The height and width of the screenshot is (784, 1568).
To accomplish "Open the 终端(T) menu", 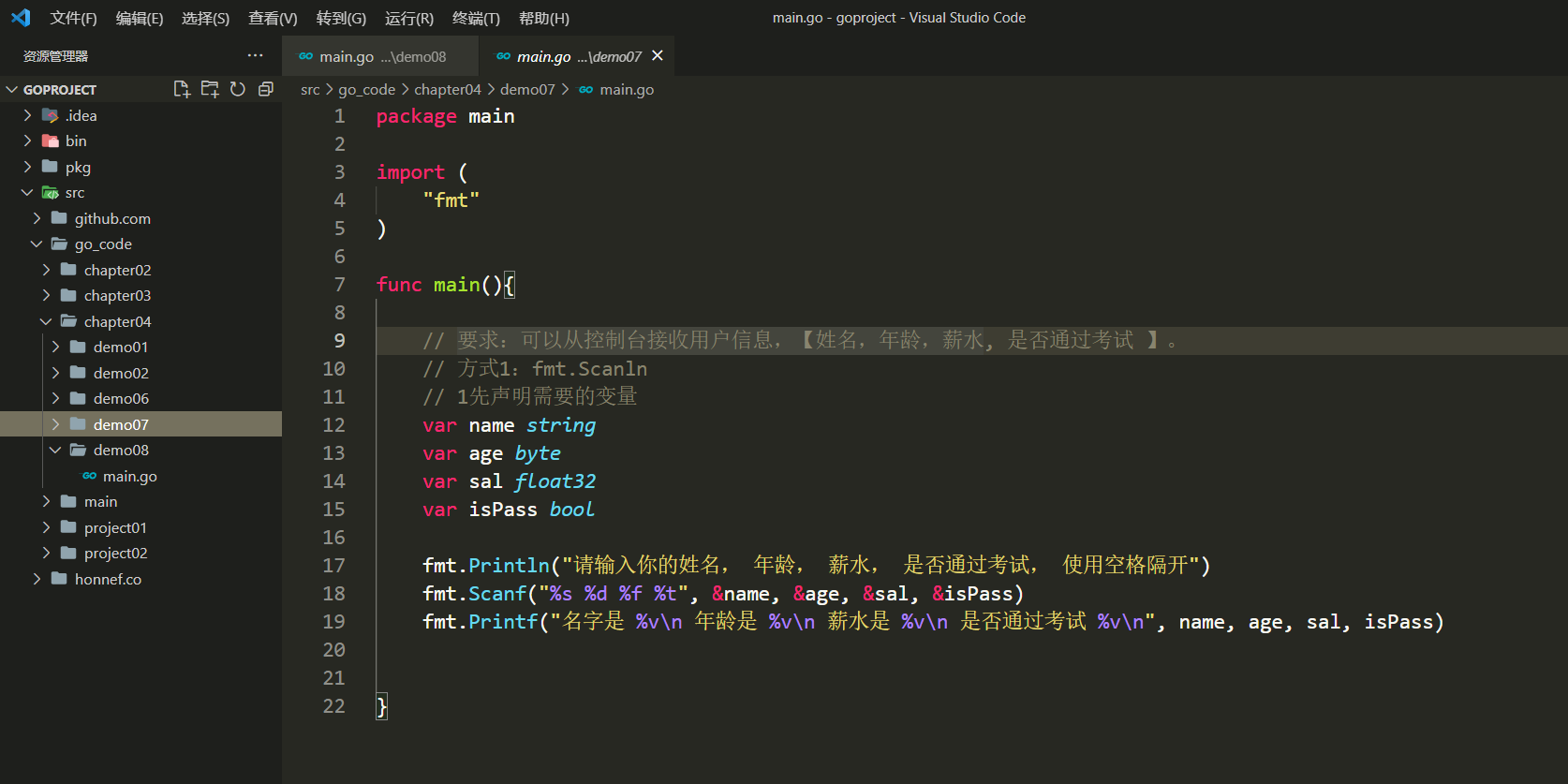I will tap(476, 18).
